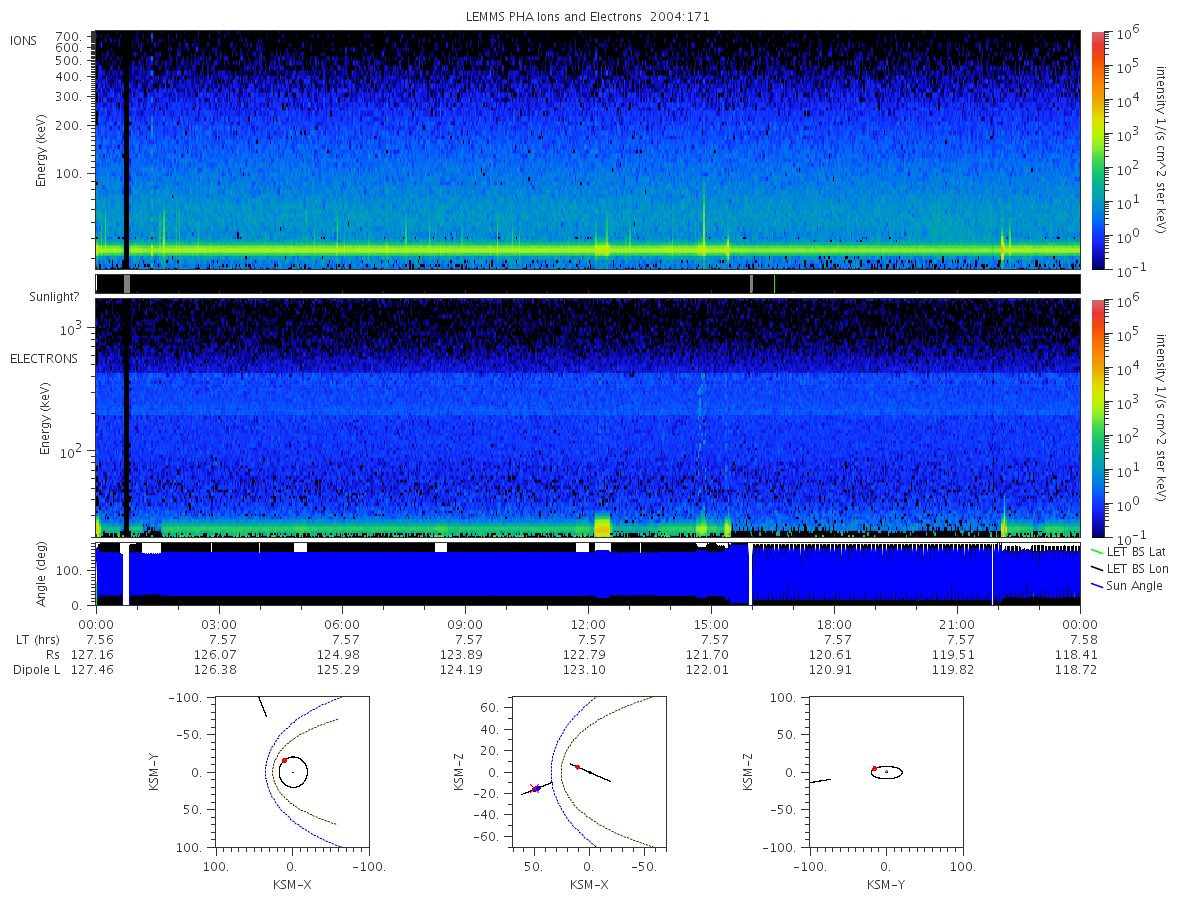
Task: Click the white gap near 16:00 in angle panel
Action: click(750, 574)
